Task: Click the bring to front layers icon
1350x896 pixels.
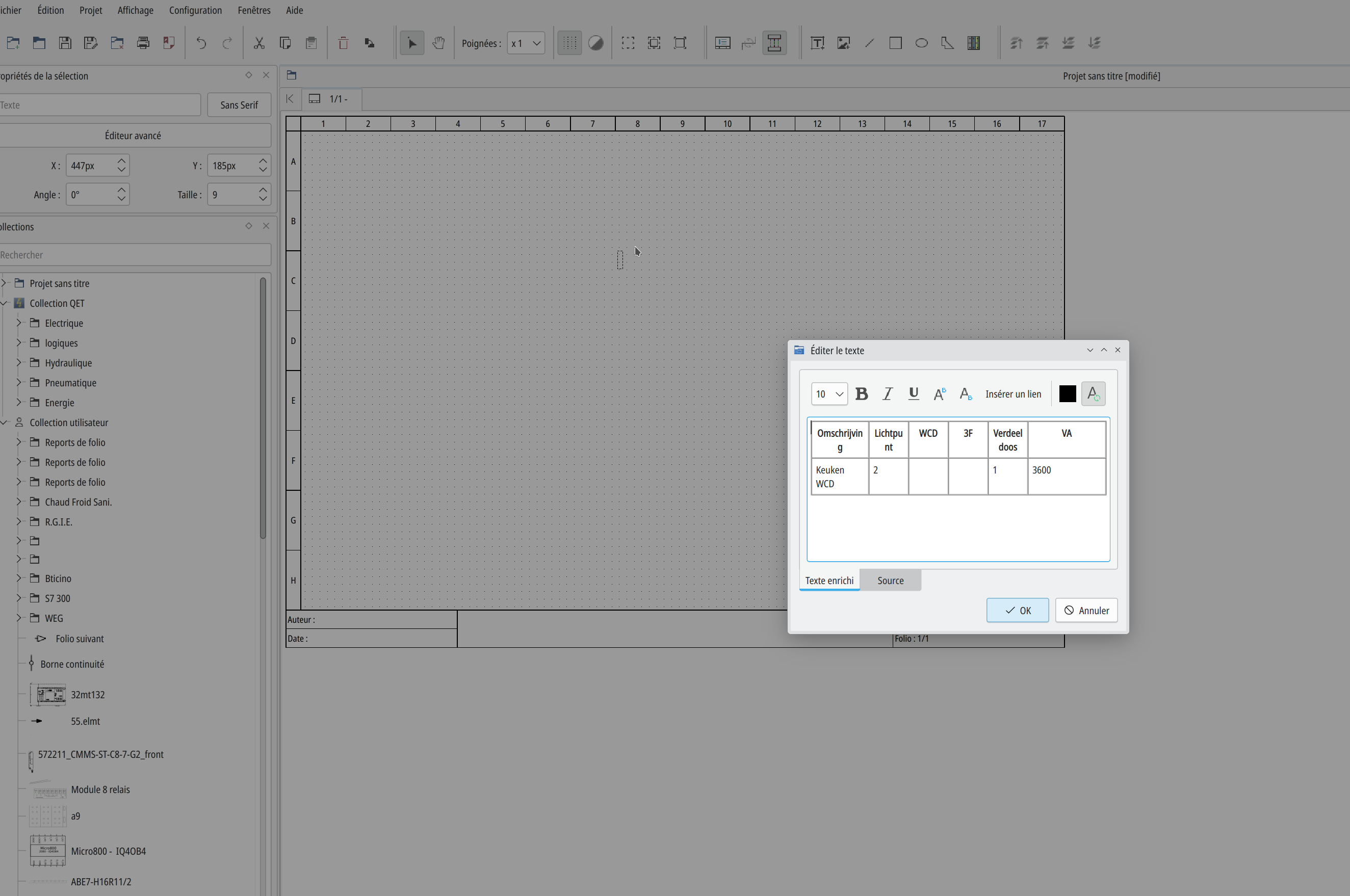Action: (x=1016, y=43)
